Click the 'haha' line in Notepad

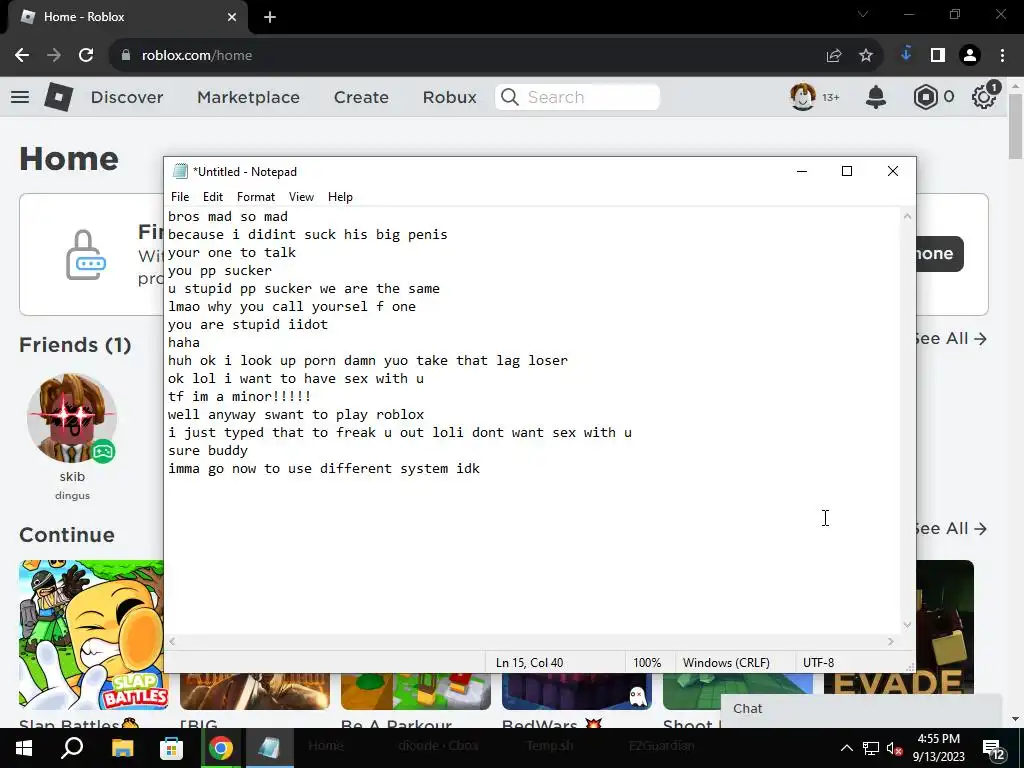pos(184,343)
